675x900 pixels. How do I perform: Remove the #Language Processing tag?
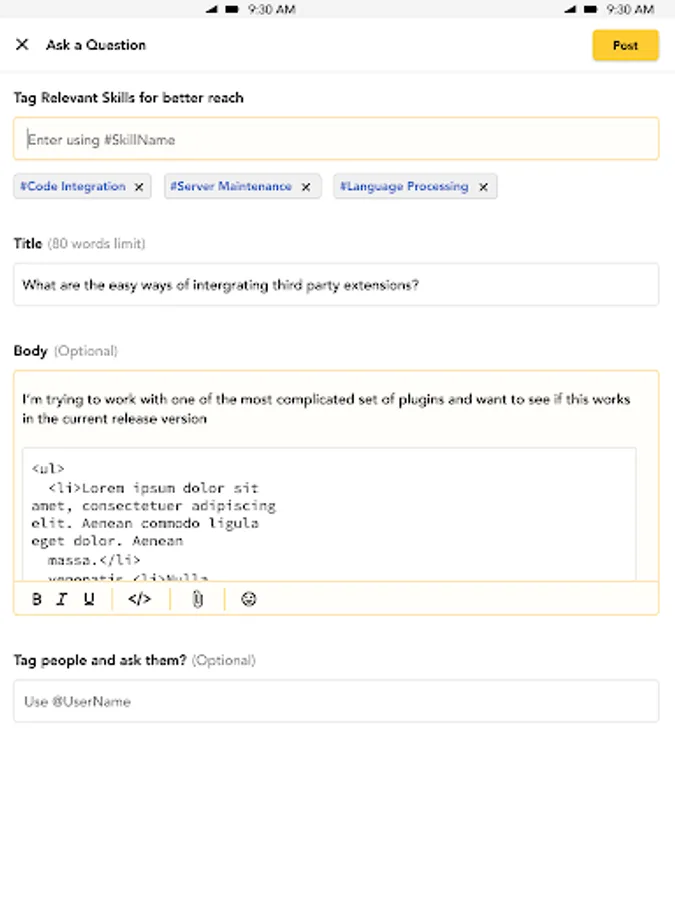point(483,187)
